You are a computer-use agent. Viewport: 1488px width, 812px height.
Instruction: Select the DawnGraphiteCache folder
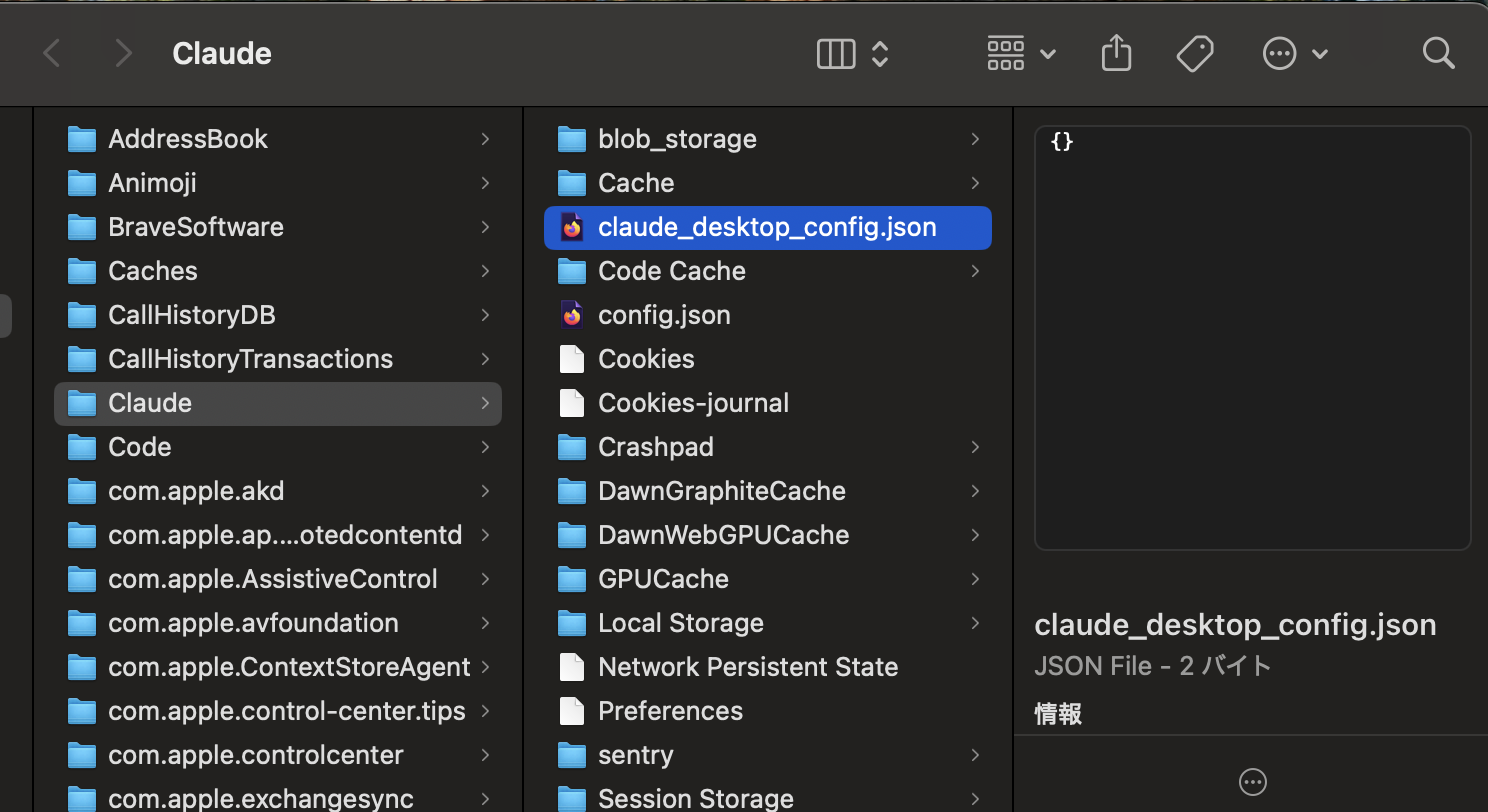(768, 491)
